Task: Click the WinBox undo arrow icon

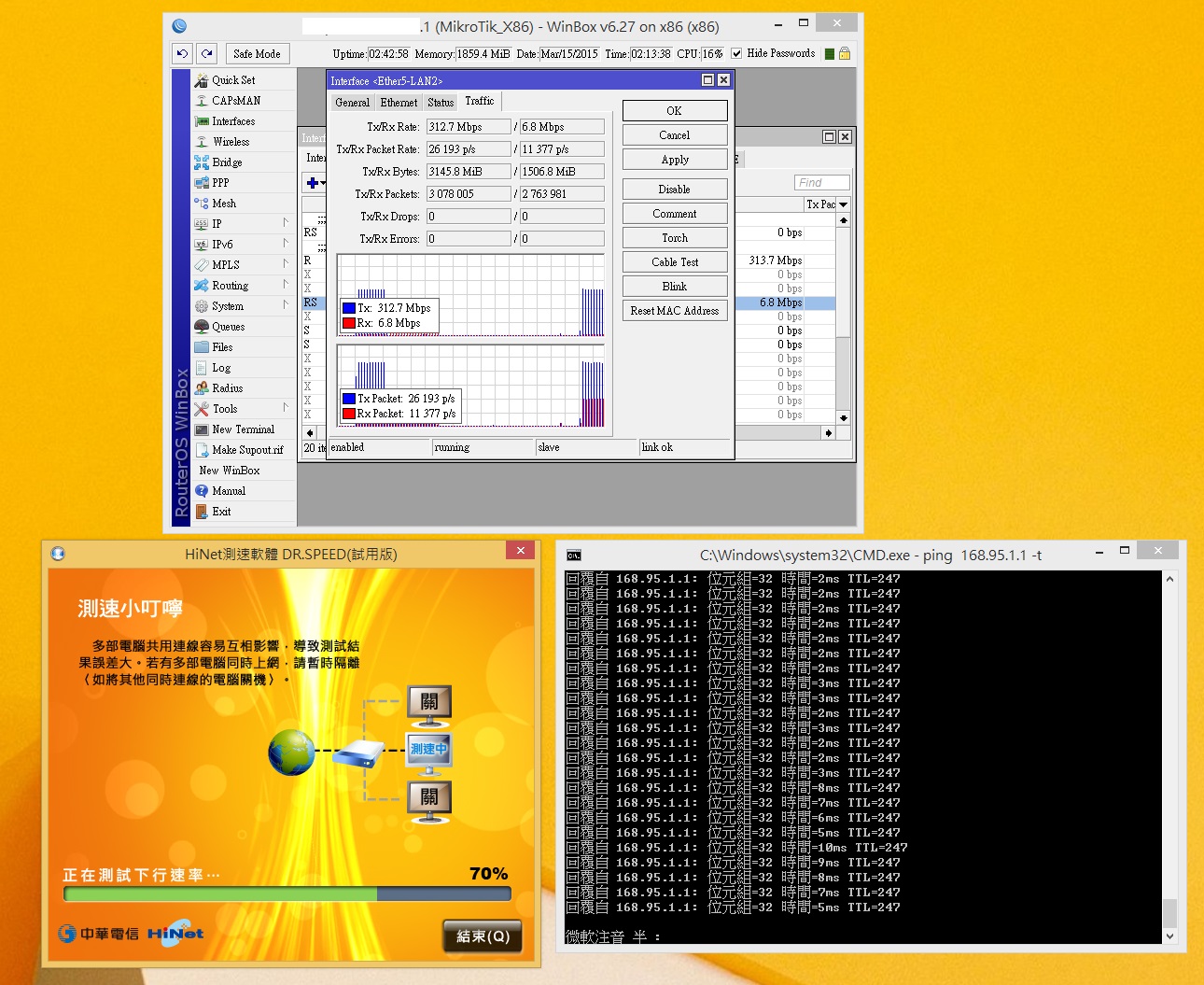Action: click(182, 54)
